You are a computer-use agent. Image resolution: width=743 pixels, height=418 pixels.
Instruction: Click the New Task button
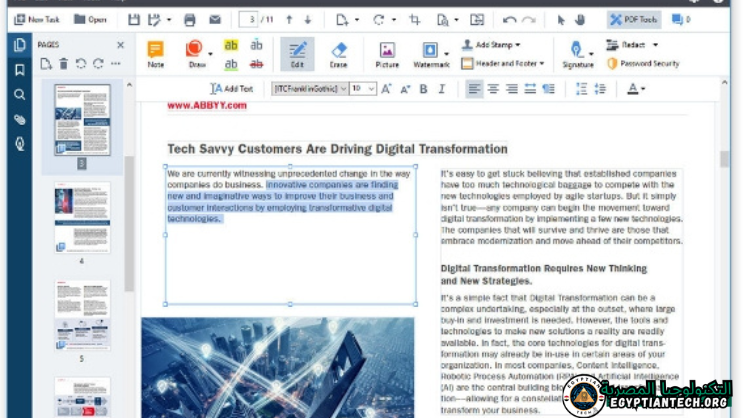click(36, 19)
